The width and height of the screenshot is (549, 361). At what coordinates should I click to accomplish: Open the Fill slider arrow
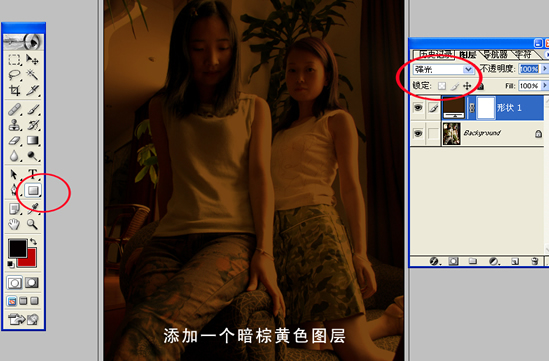coord(544,85)
